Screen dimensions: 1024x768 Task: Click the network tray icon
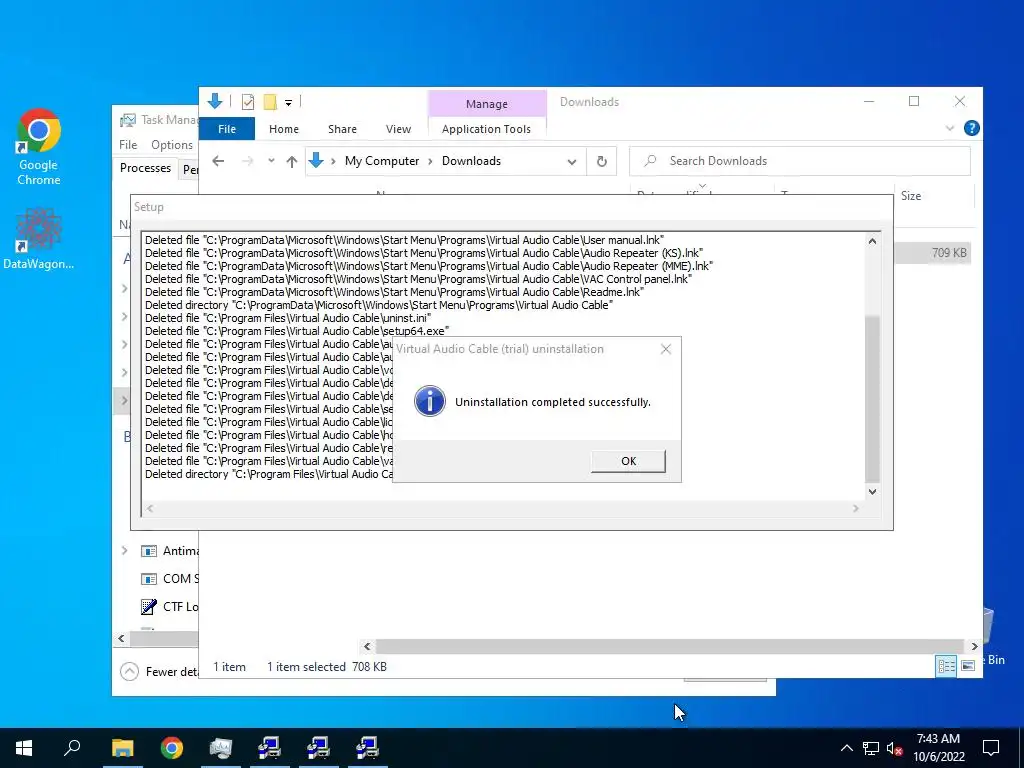871,748
